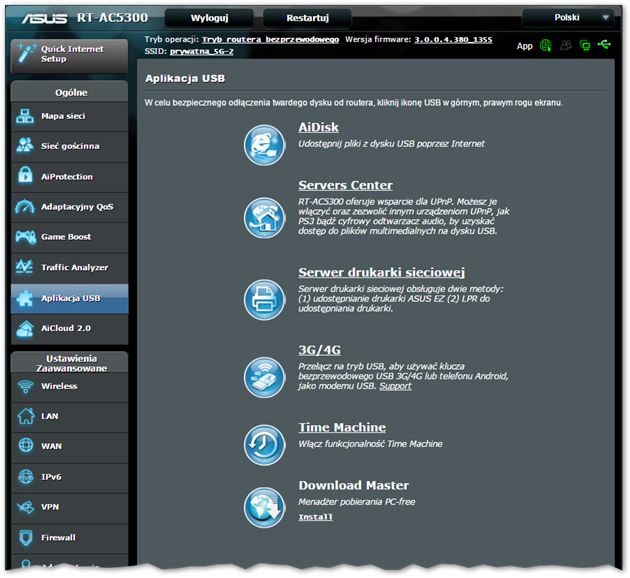This screenshot has width=630, height=578.
Task: Open the Time Machine link
Action: (x=342, y=427)
